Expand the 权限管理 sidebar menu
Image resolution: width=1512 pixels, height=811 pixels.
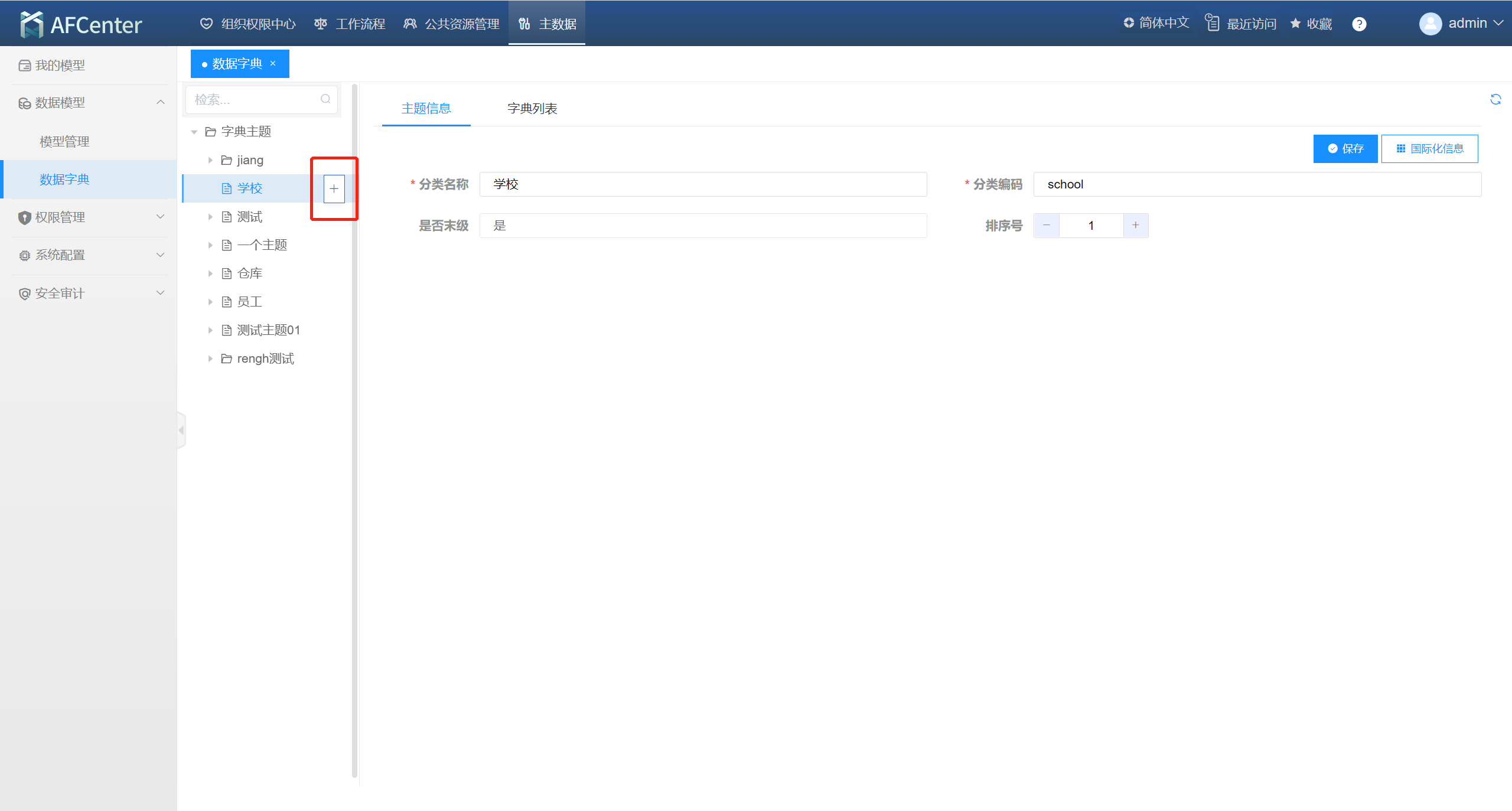pos(89,217)
